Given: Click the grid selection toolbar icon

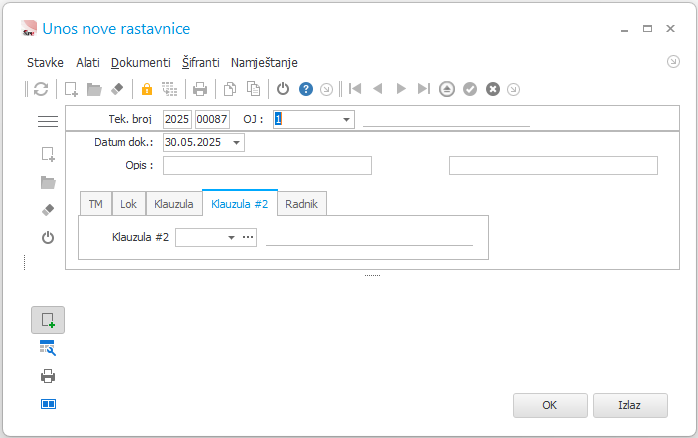Looking at the screenshot, I should pyautogui.click(x=170, y=89).
